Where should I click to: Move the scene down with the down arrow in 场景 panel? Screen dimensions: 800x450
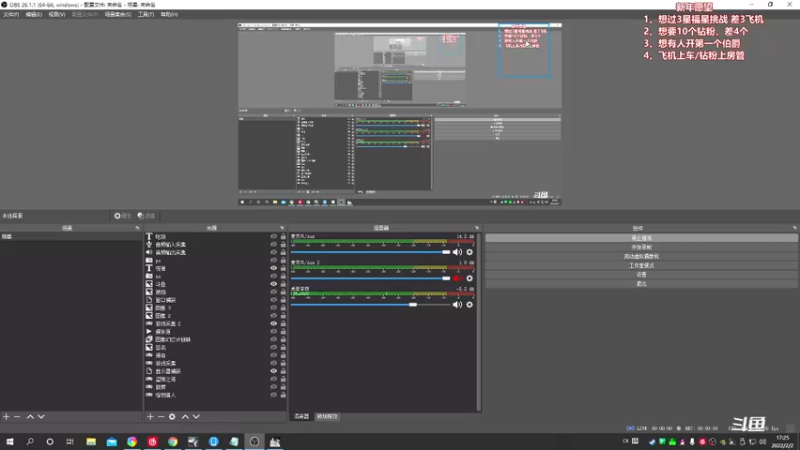[x=41, y=417]
